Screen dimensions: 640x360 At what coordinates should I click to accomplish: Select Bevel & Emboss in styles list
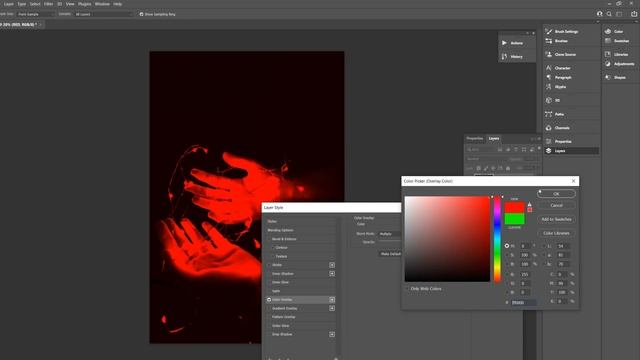pos(284,239)
